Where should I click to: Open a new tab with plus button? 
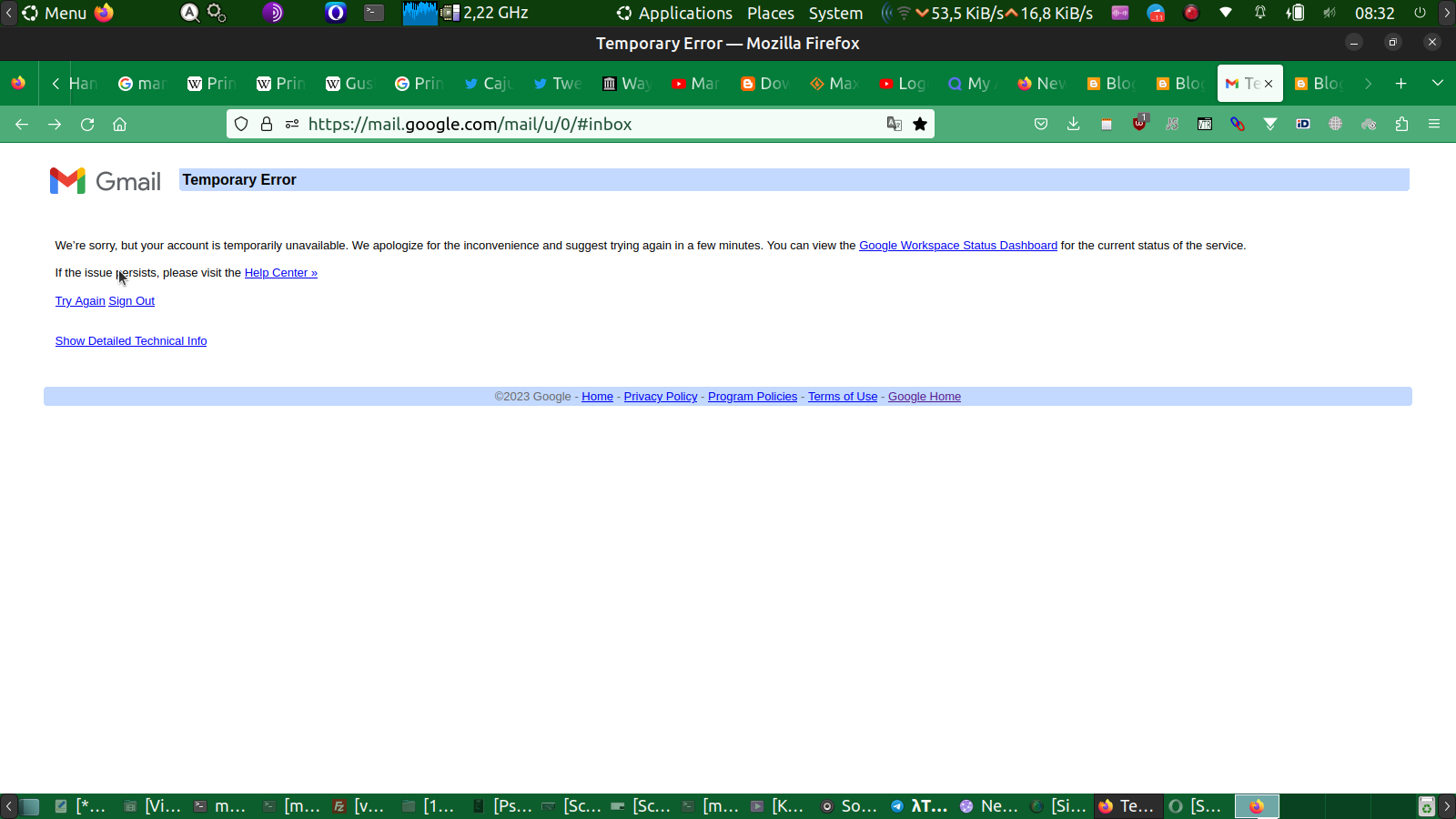(x=1400, y=84)
